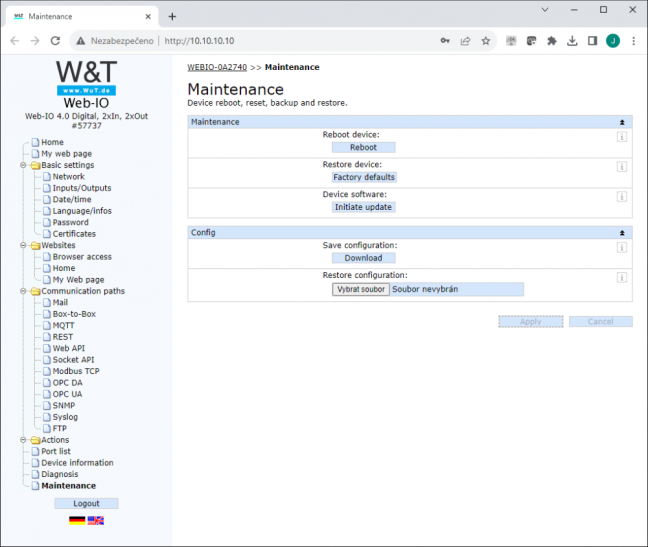Viewport: 648px width, 547px height.
Task: Follow the WEBIO-0A2740 breadcrumb link
Action: tap(217, 67)
